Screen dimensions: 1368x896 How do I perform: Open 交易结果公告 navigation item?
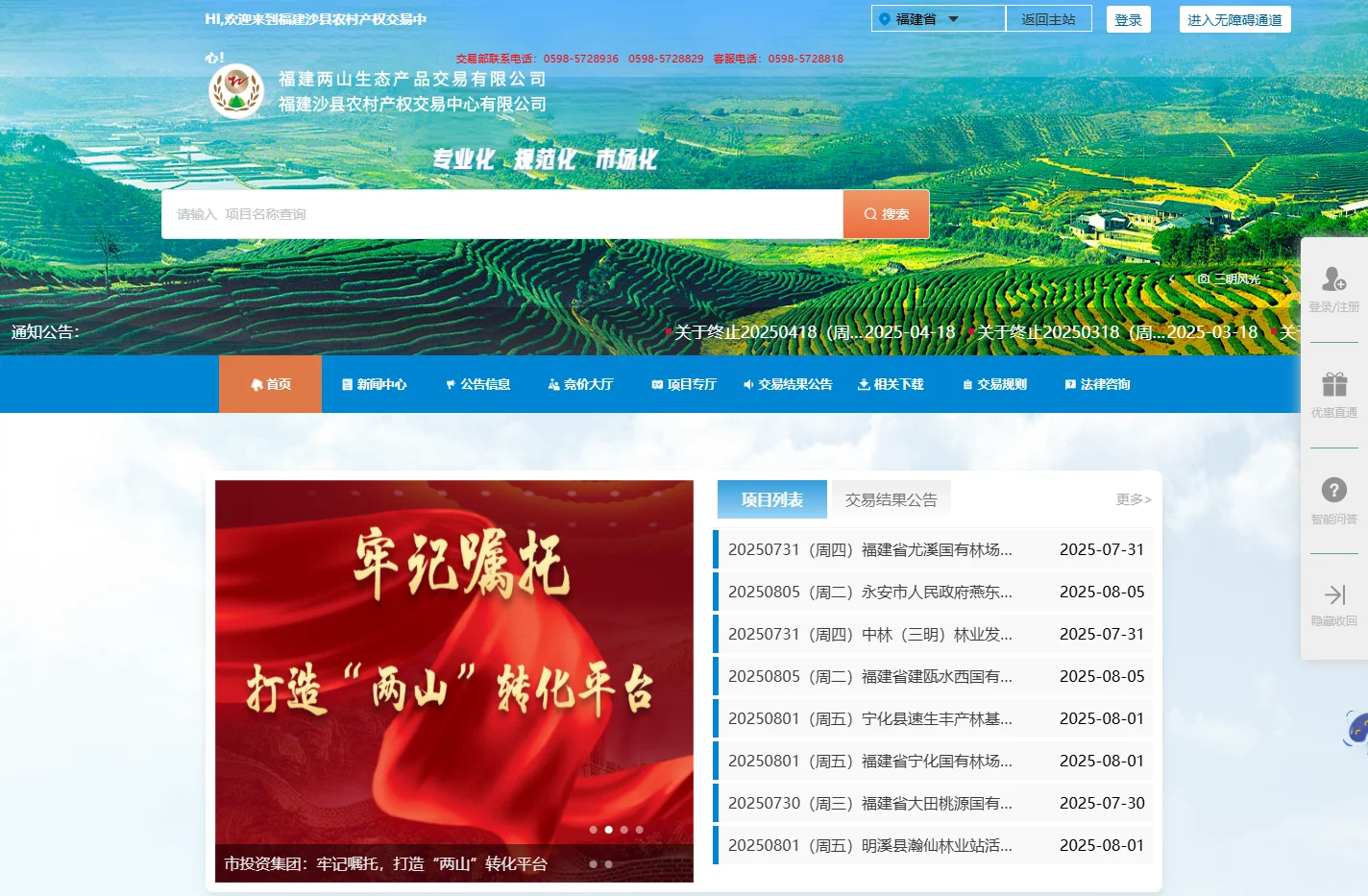[x=788, y=384]
